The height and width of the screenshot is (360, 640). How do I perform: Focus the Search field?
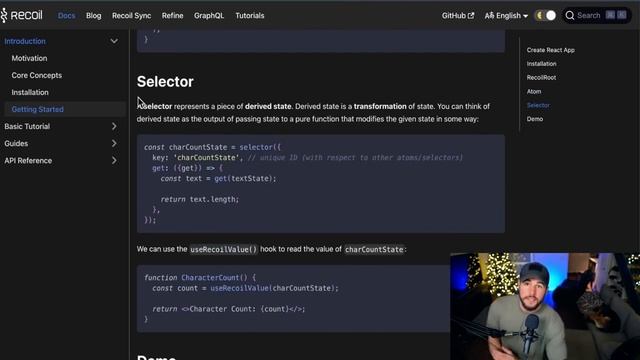(x=596, y=16)
